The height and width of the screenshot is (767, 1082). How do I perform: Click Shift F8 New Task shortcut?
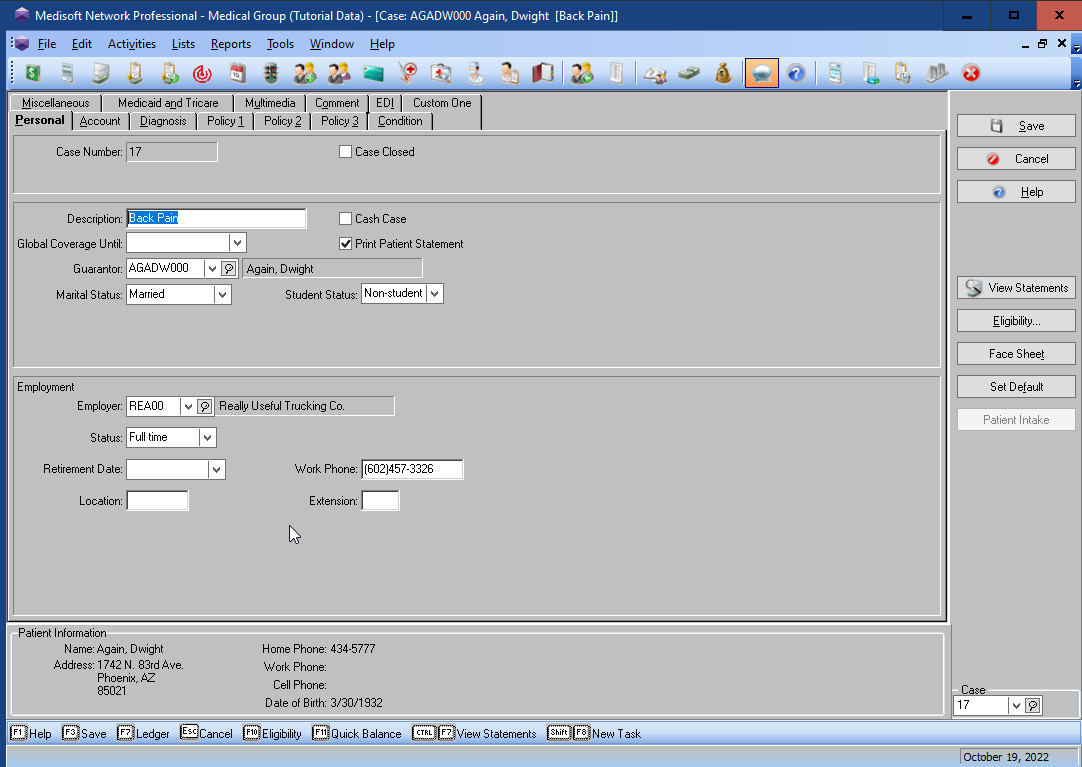pos(594,733)
